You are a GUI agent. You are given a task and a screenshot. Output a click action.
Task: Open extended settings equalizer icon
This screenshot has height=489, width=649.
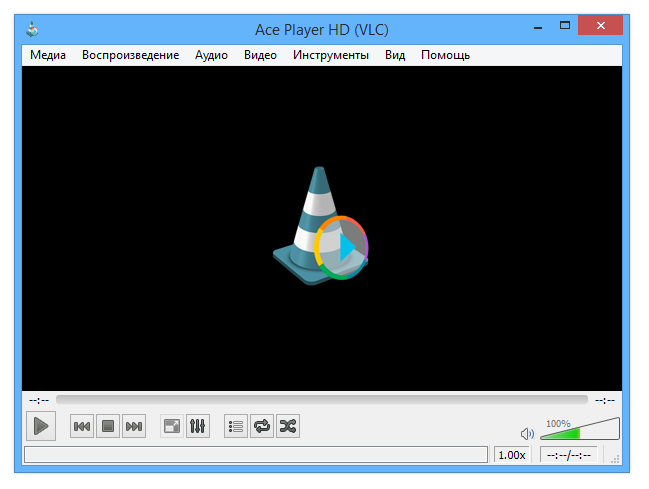tap(198, 426)
